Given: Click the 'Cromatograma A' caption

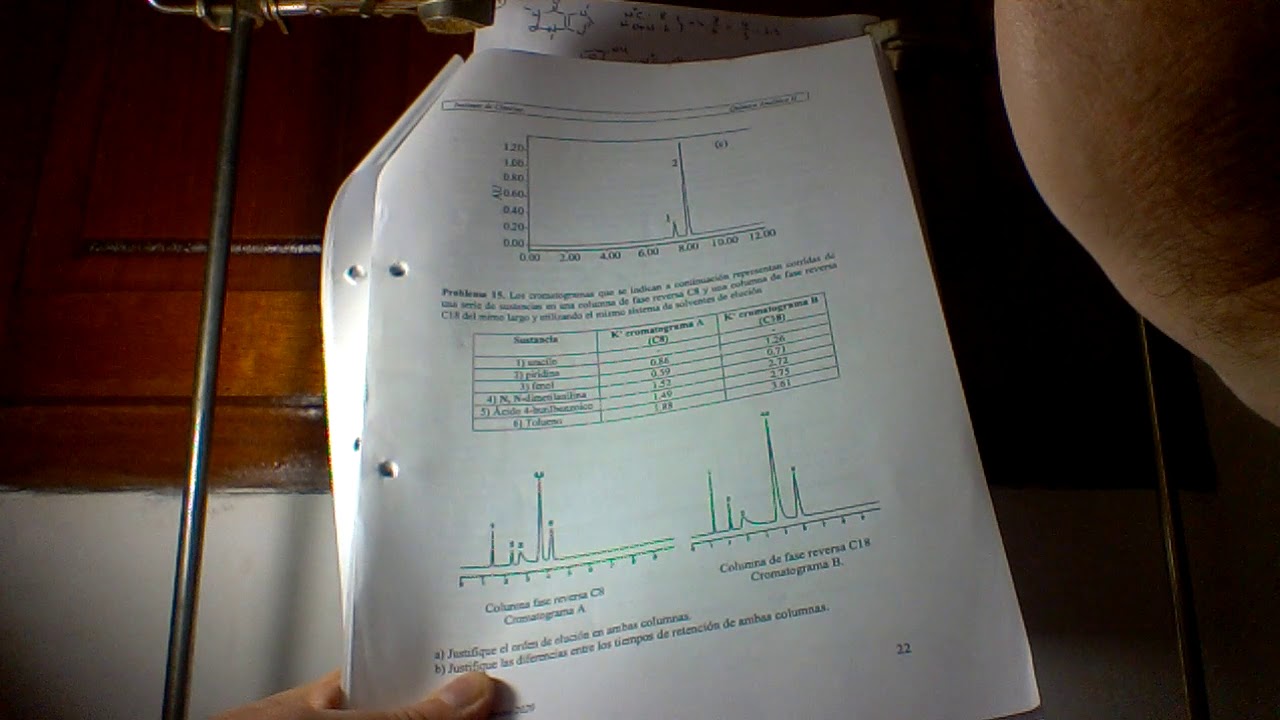Looking at the screenshot, I should (545, 615).
